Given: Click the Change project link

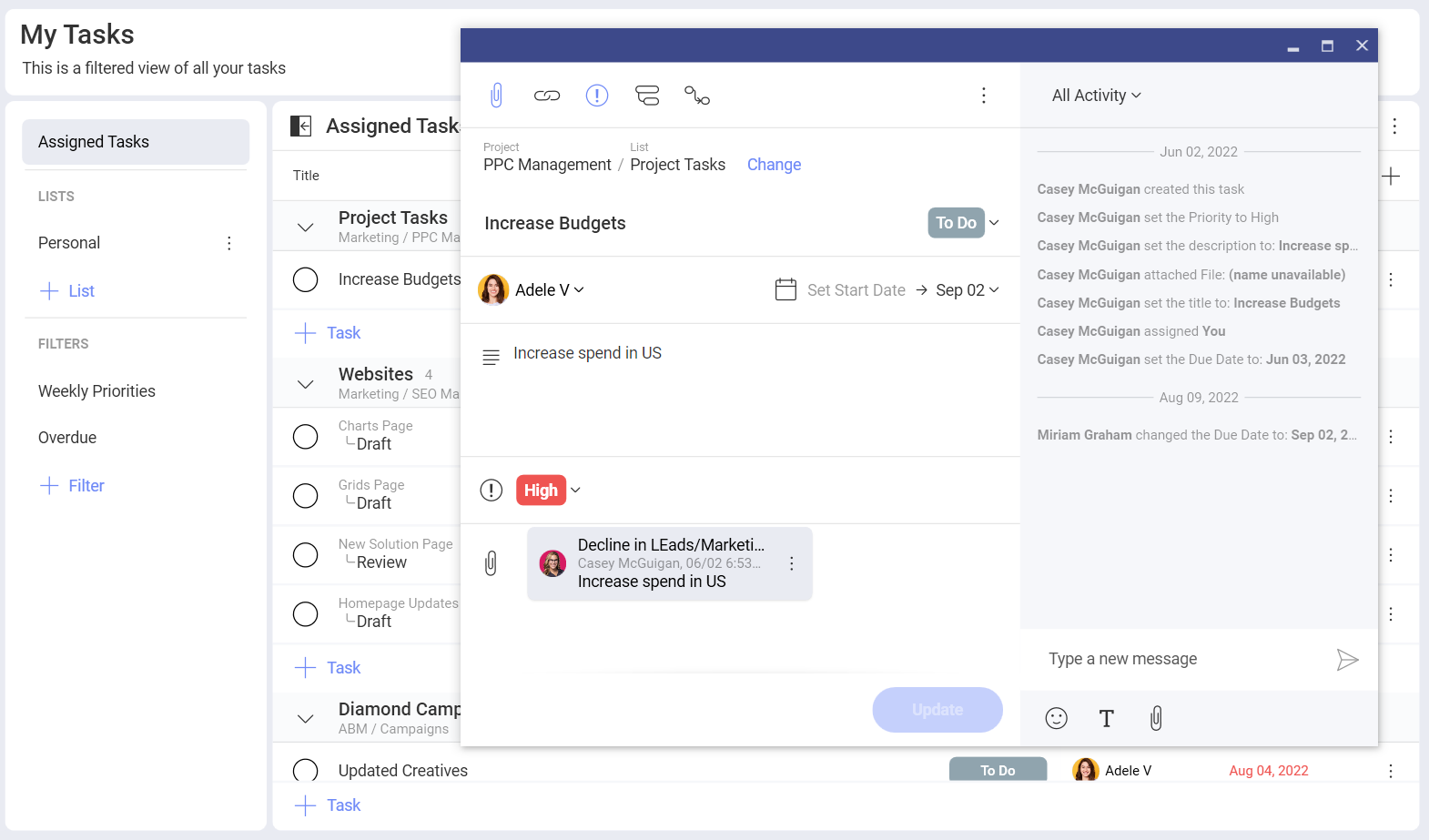Looking at the screenshot, I should pos(774,165).
